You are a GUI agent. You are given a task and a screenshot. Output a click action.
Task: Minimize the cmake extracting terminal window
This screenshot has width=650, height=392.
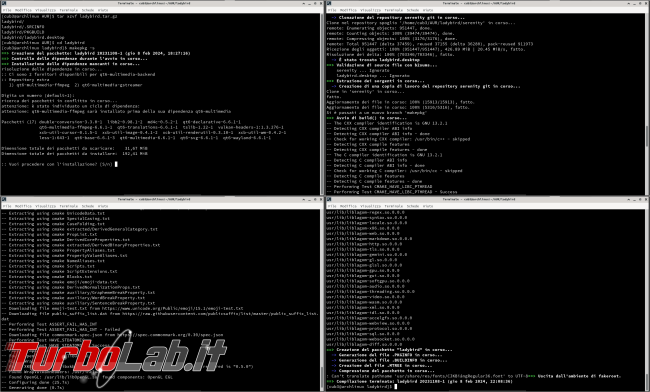coord(309,199)
